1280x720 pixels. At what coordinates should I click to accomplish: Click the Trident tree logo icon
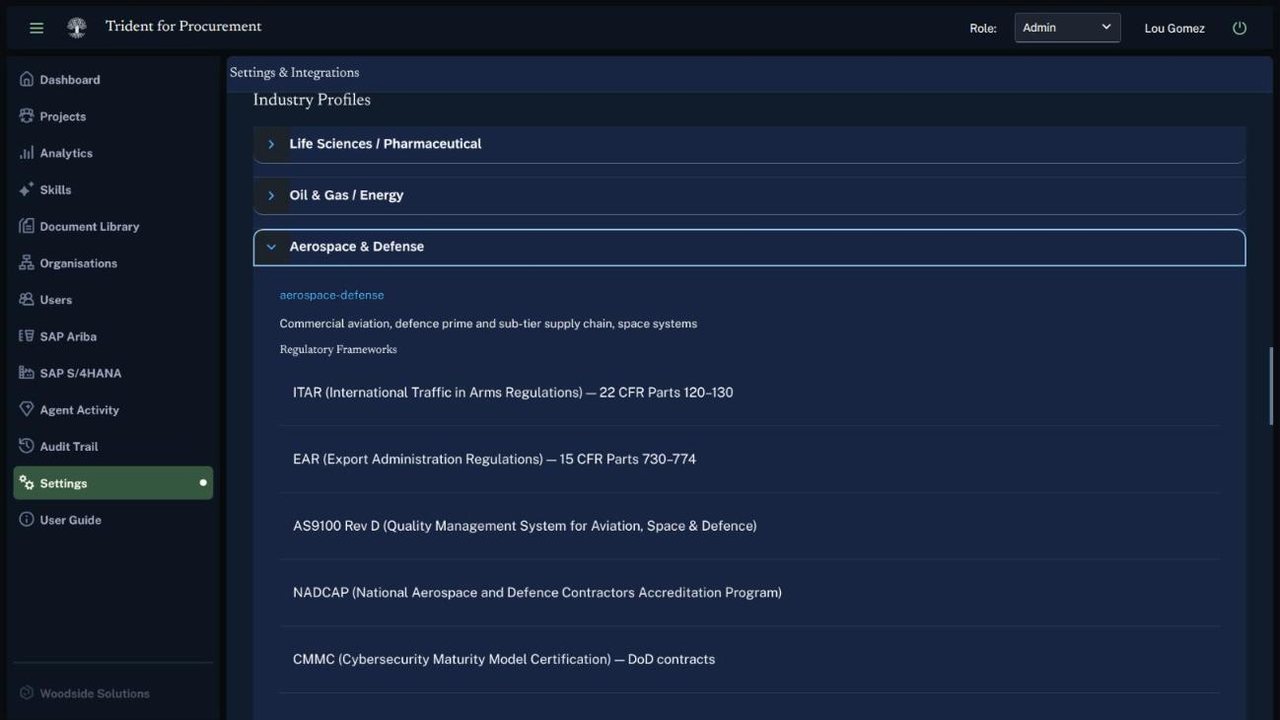[x=76, y=28]
